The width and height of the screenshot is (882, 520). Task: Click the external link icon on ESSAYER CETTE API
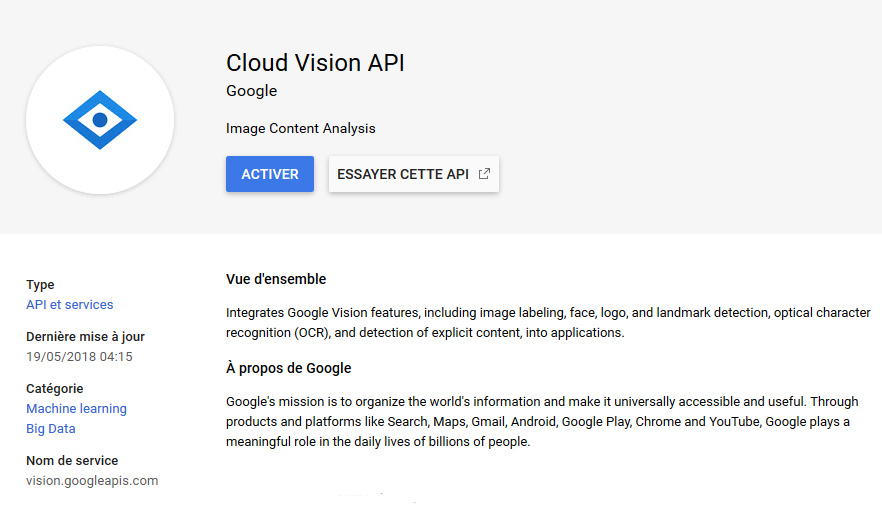coord(484,174)
